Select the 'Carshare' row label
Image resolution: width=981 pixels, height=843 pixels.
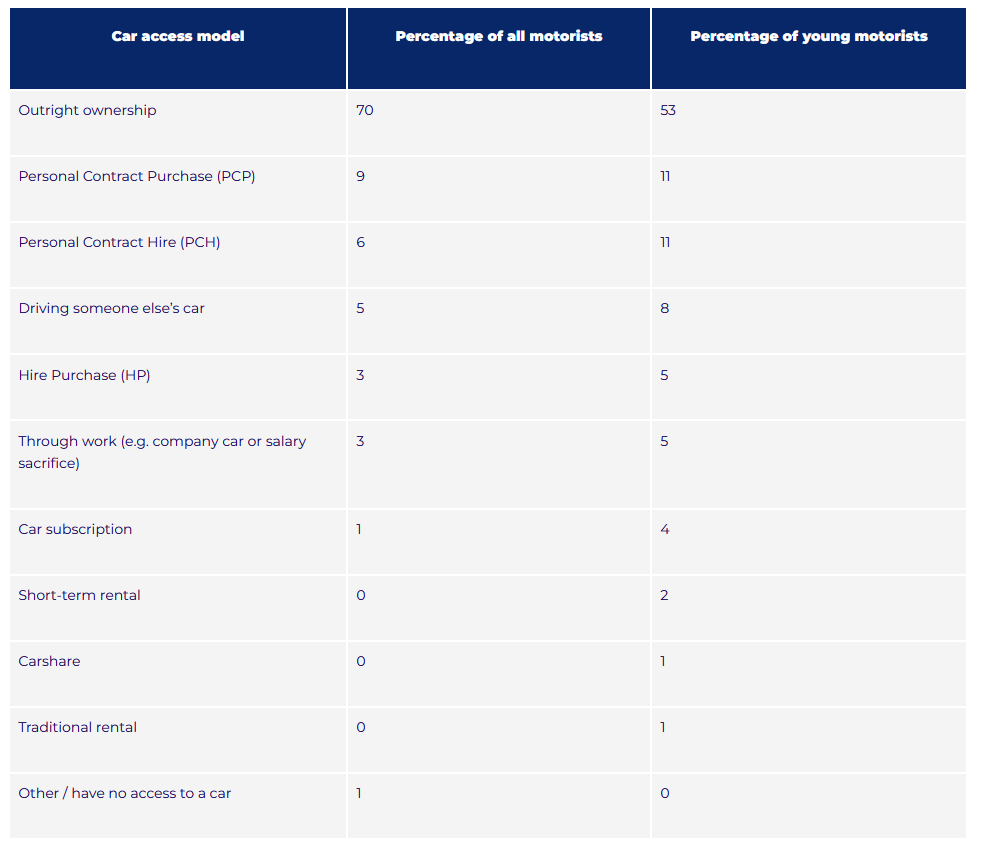49,661
